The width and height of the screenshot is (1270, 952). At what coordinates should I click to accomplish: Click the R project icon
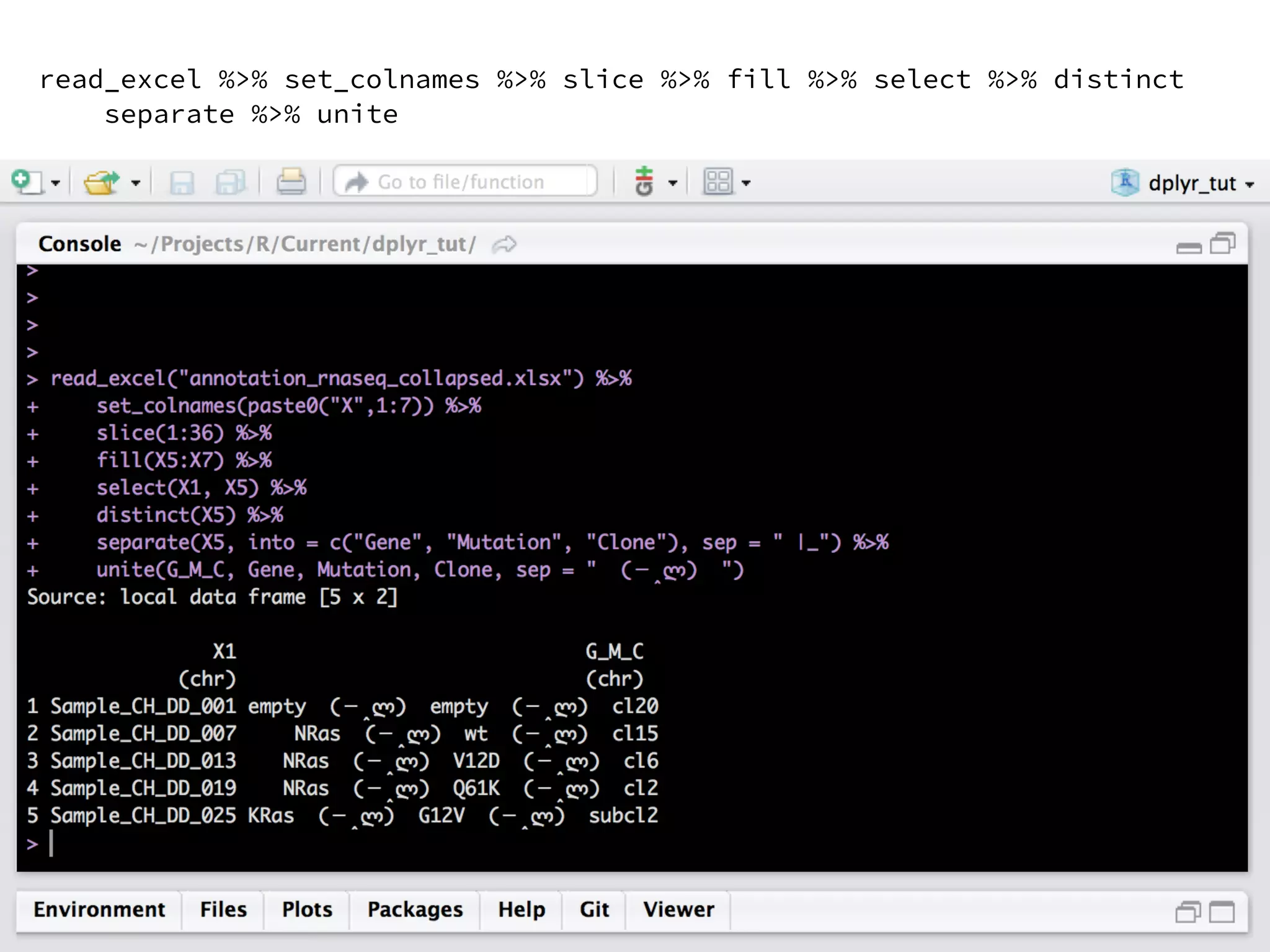(x=1125, y=182)
